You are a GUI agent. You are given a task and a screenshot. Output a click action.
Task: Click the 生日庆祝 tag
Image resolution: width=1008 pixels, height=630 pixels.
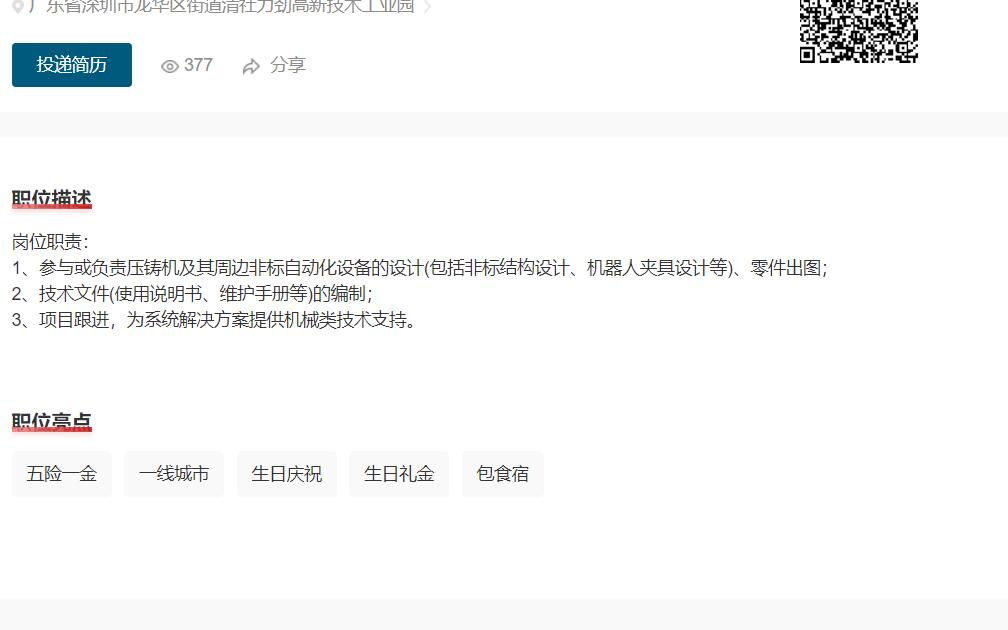coord(287,474)
